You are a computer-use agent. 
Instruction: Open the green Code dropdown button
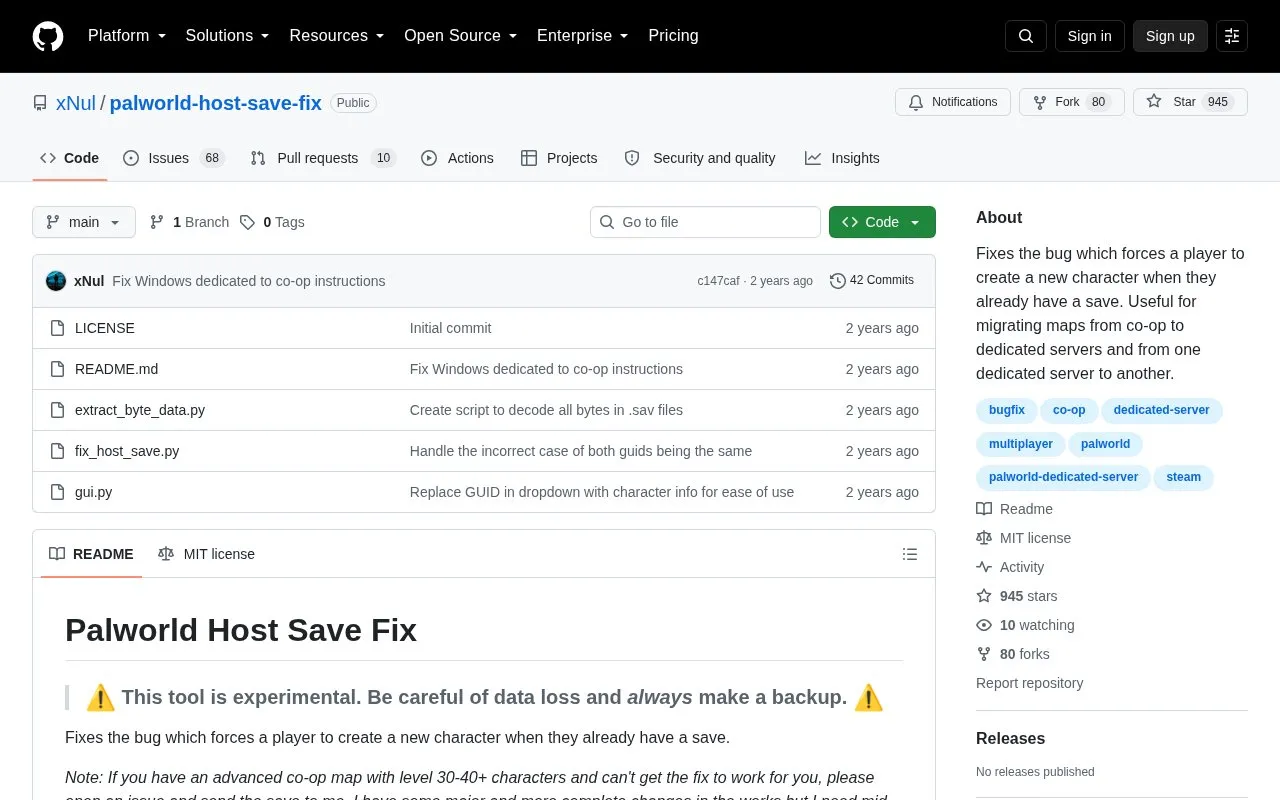[882, 222]
